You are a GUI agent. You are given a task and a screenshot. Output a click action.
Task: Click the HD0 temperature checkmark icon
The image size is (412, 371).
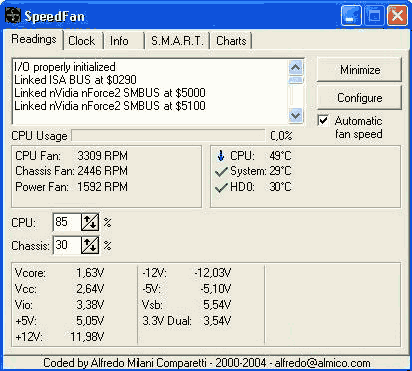(x=221, y=188)
